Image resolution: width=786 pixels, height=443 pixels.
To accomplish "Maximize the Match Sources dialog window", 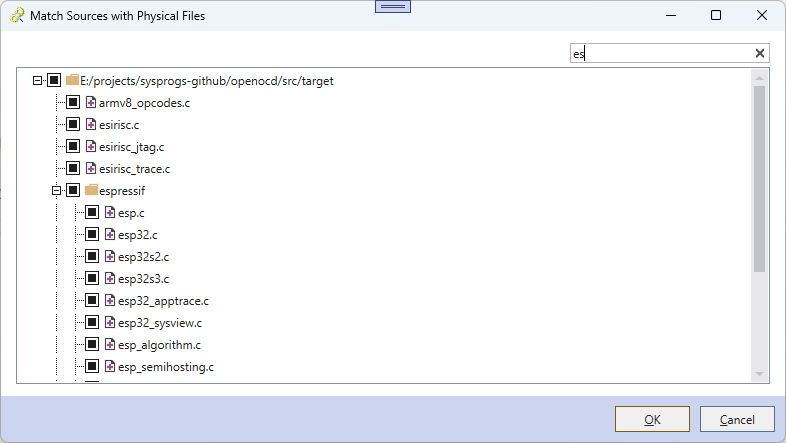I will (716, 16).
